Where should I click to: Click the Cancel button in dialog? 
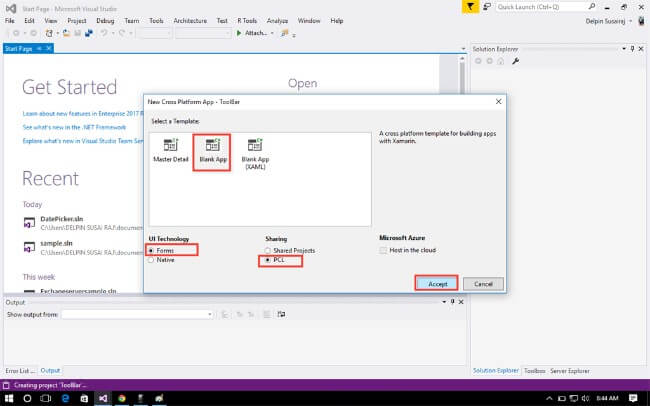point(483,284)
